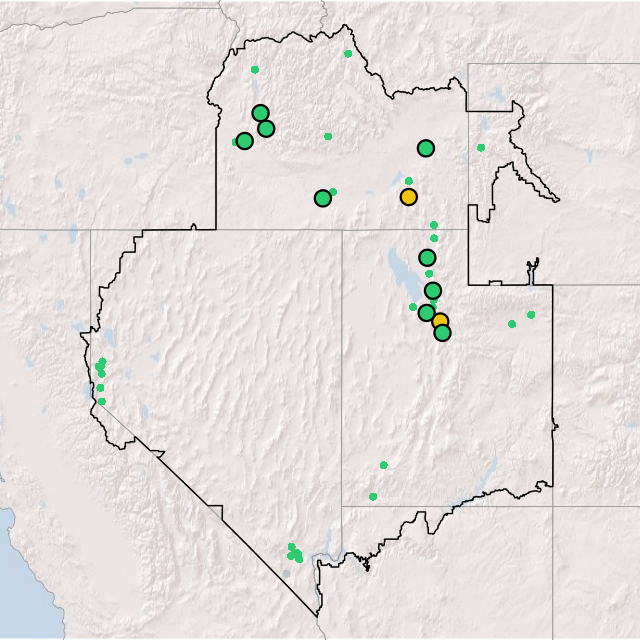This screenshot has width=640, height=640.
Task: Click isolated large green circle northeast of upper yellow marker
Action: [x=426, y=148]
